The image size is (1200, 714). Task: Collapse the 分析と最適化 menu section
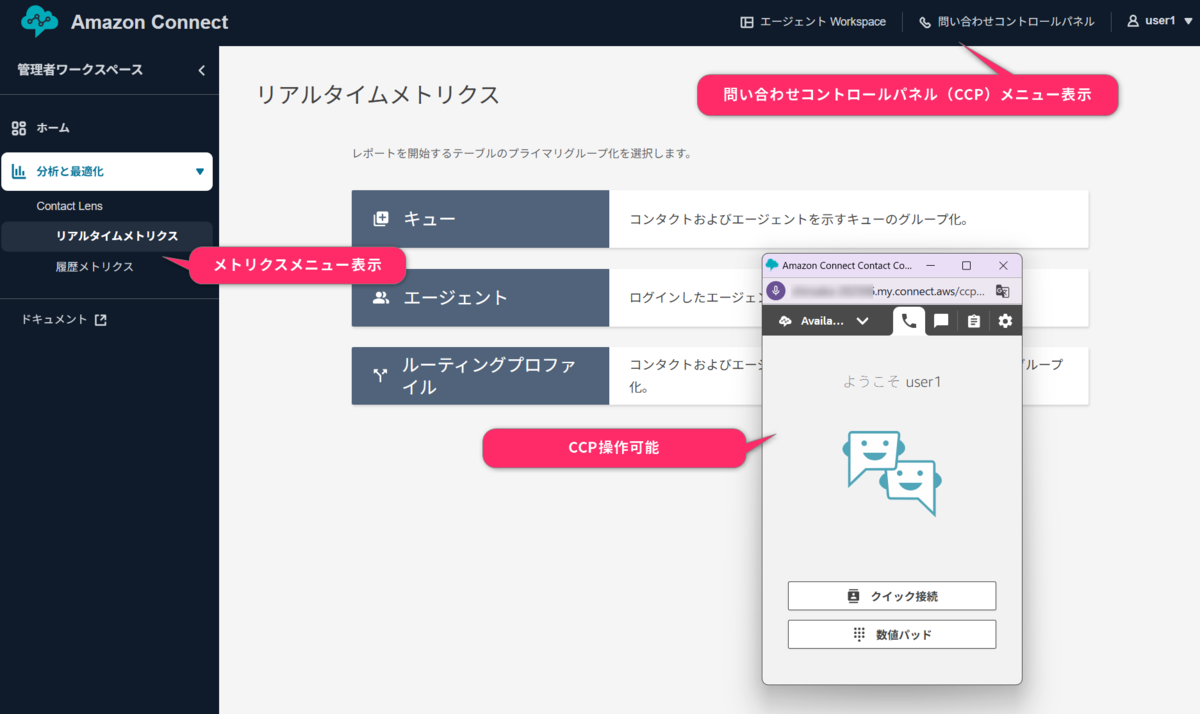[x=107, y=171]
